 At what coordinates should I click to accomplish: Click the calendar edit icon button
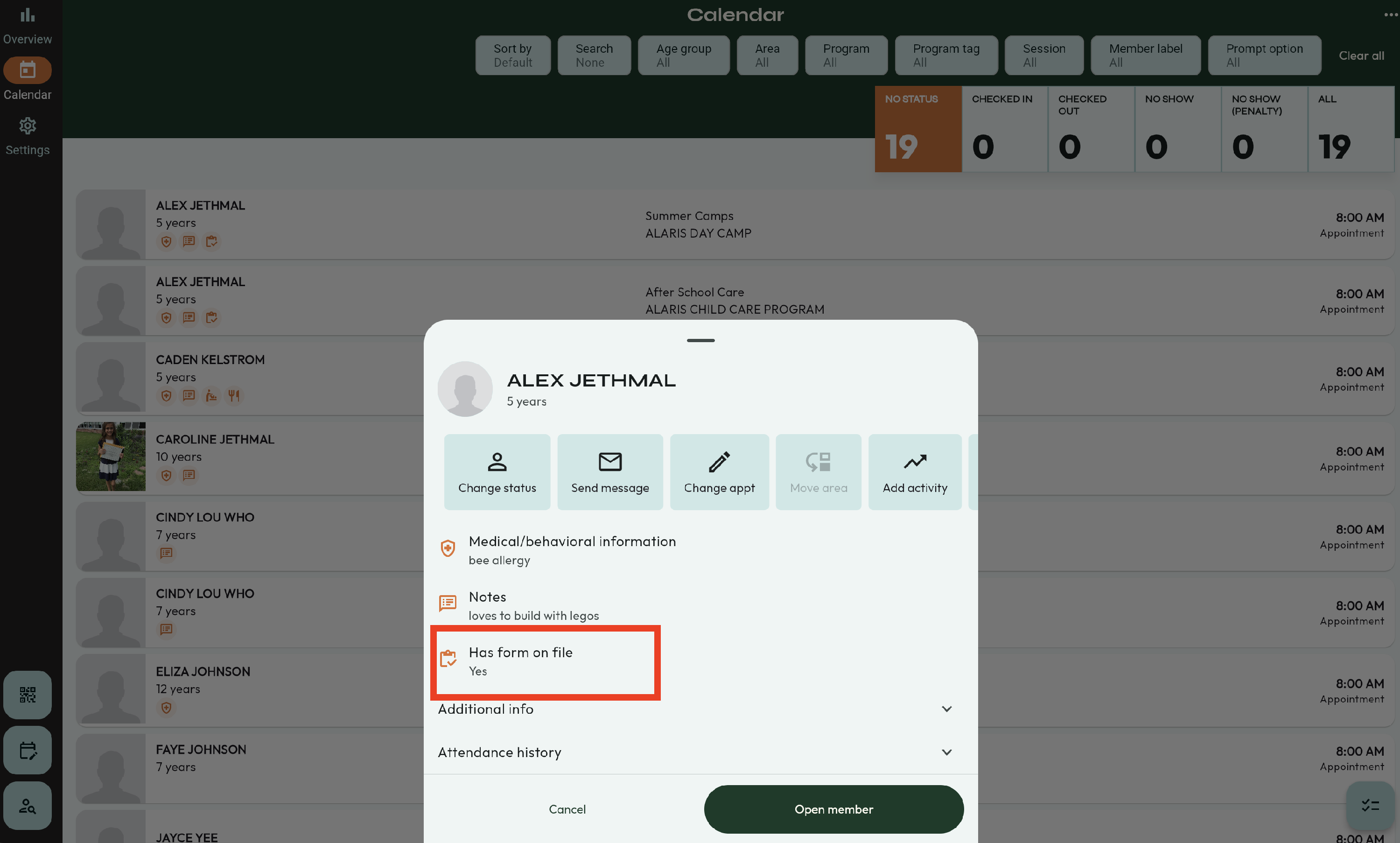27,750
